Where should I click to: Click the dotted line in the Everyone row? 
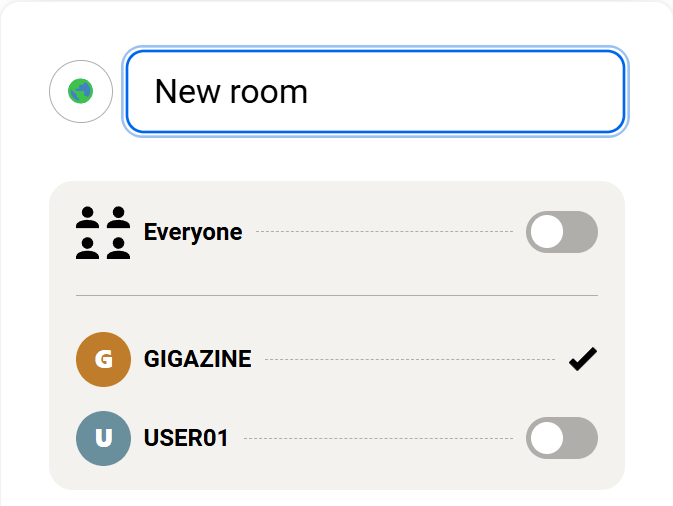pos(385,232)
